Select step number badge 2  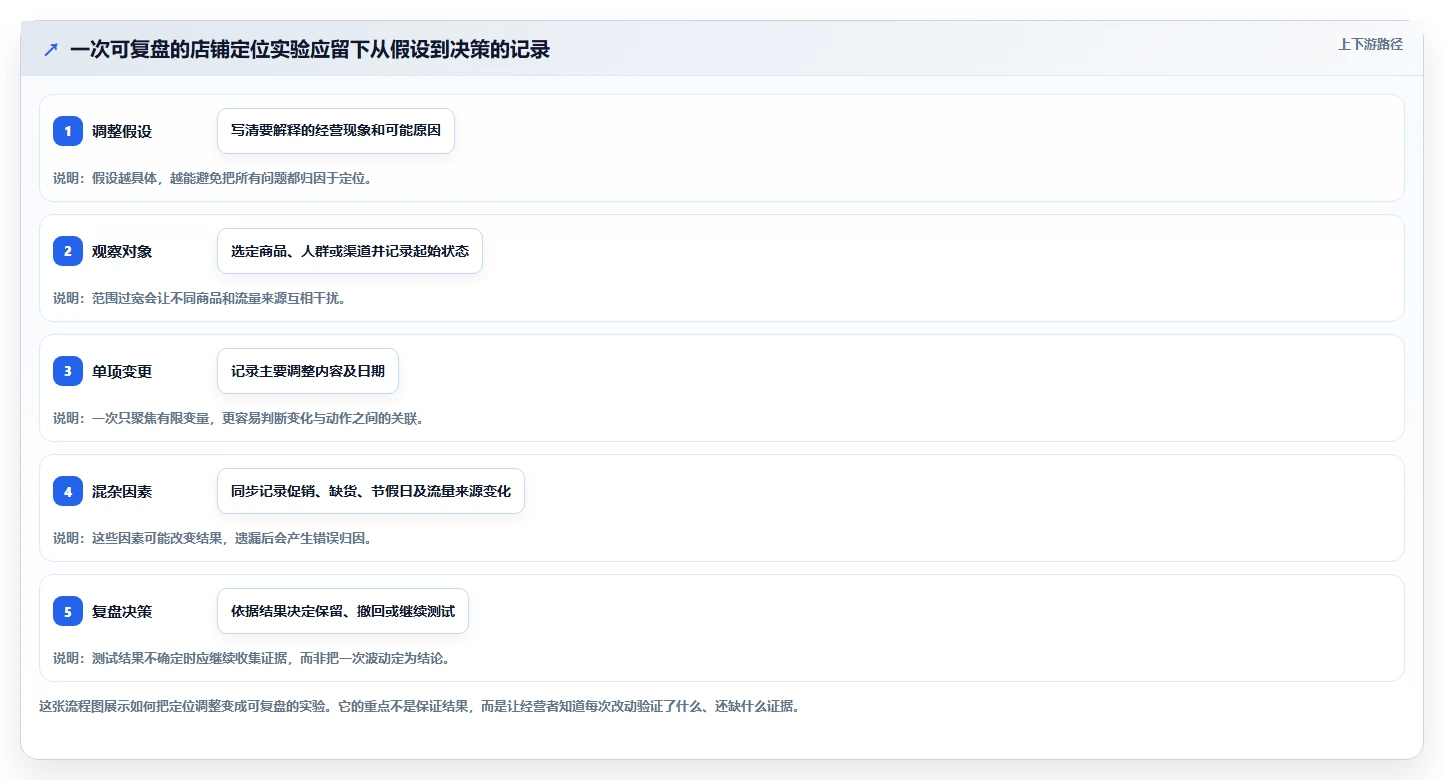68,251
